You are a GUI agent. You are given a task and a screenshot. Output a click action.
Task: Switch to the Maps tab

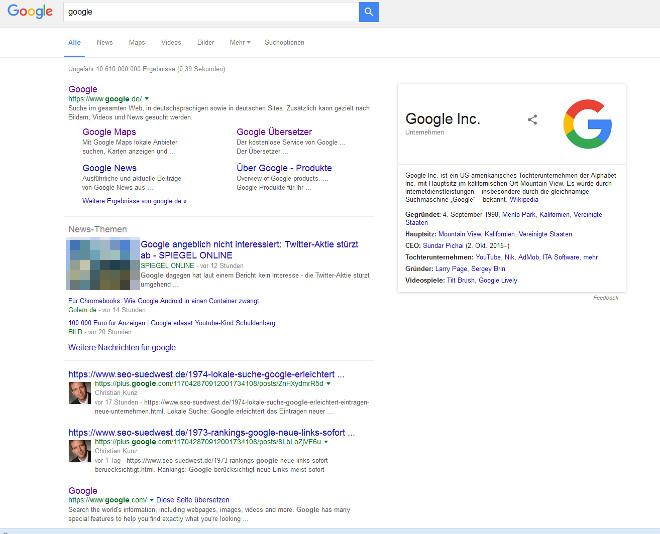[137, 43]
